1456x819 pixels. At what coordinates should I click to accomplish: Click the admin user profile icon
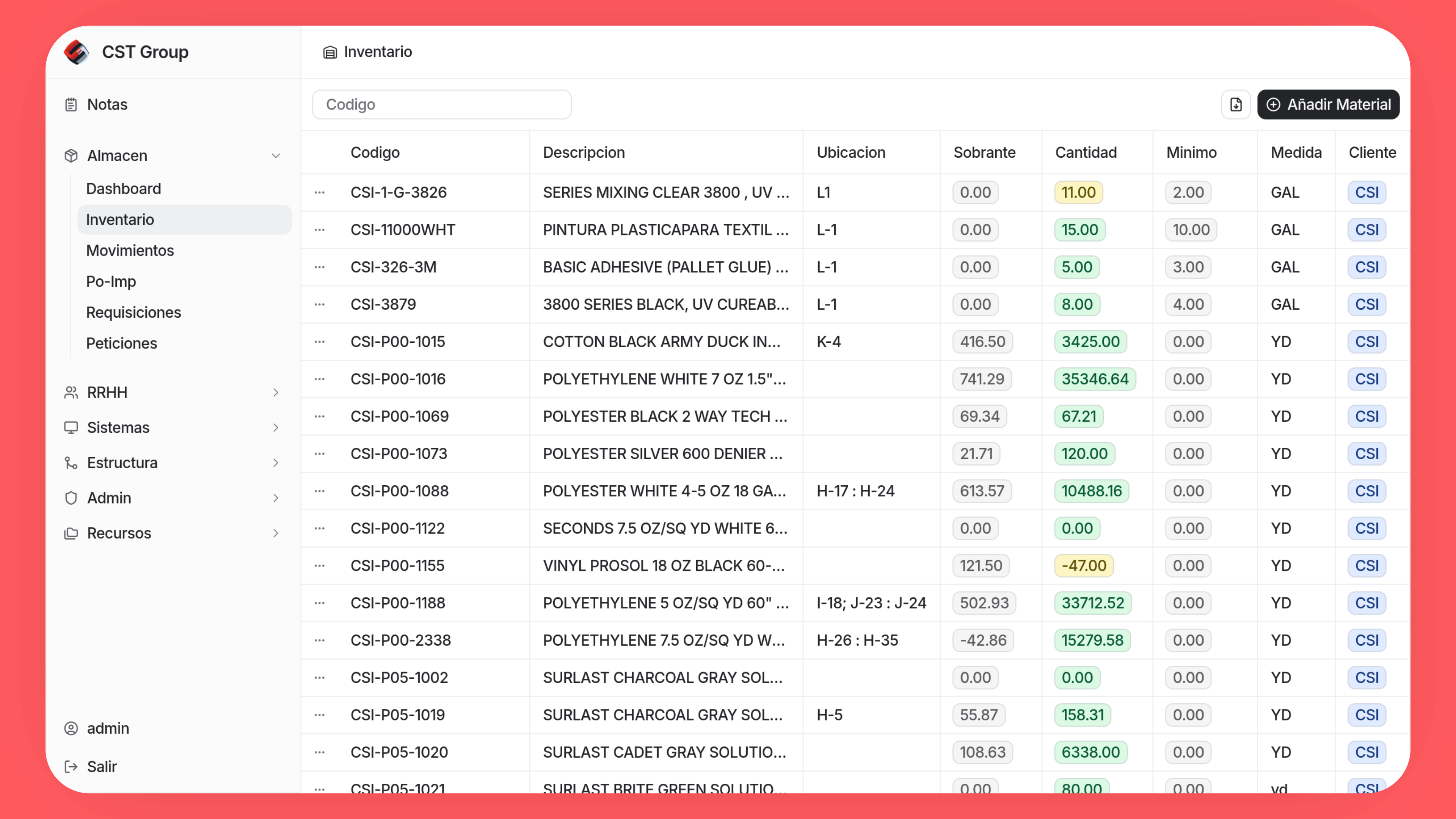click(x=71, y=728)
